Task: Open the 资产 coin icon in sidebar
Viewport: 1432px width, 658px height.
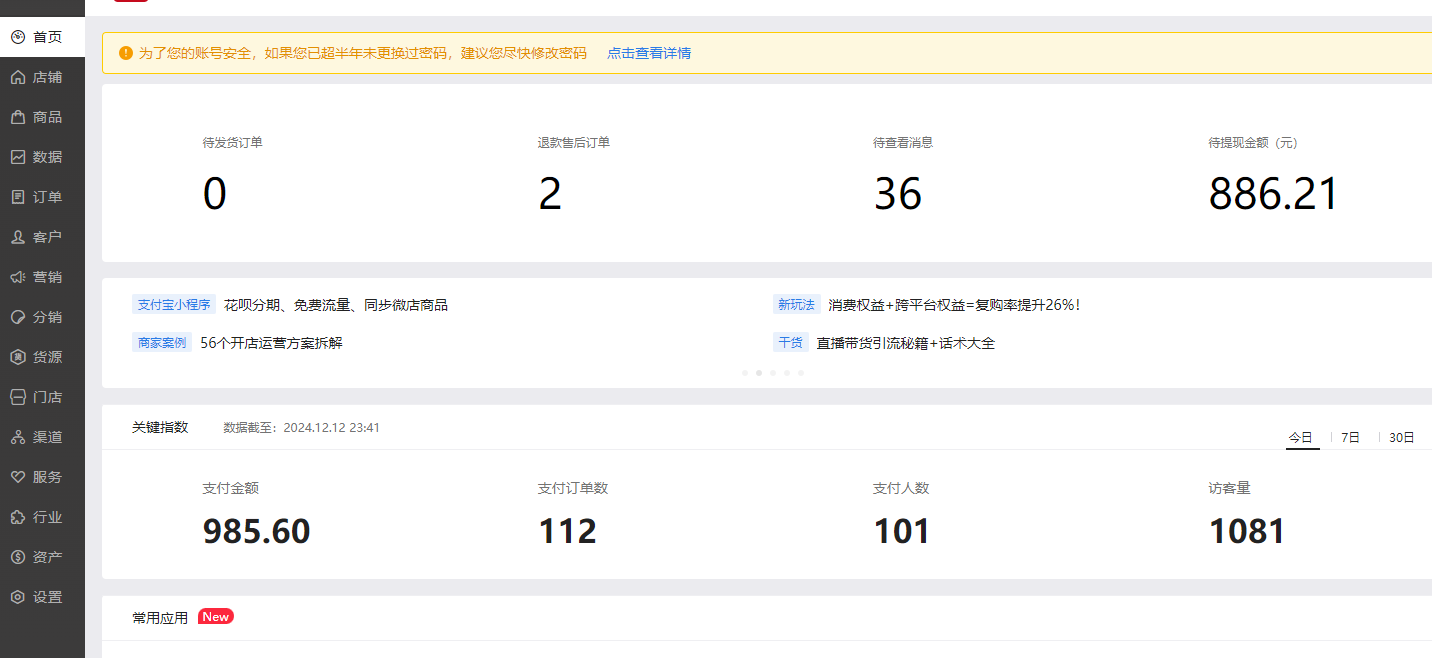Action: 17,557
